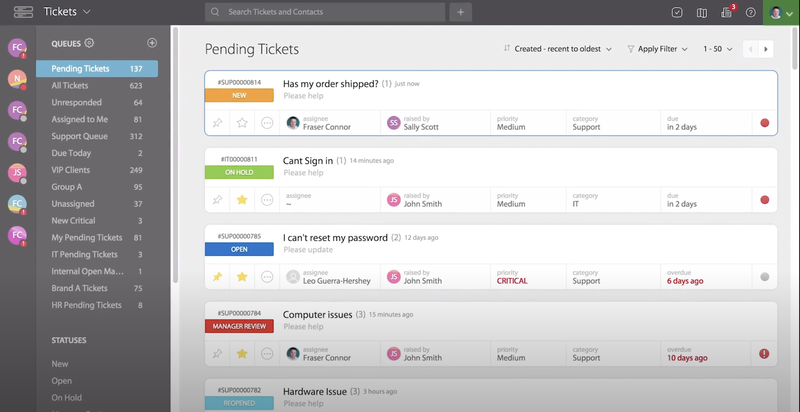The image size is (800, 412).
Task: Select the Support Queue item
Action: pyautogui.click(x=97, y=136)
